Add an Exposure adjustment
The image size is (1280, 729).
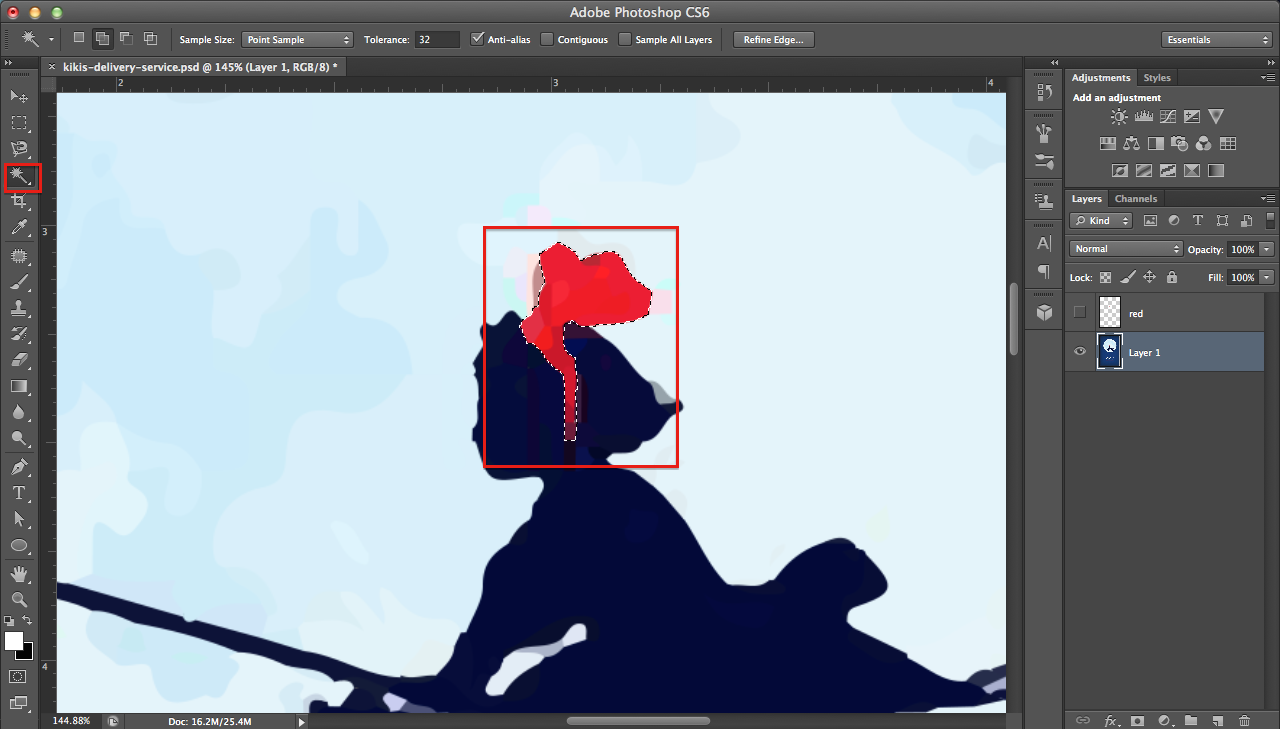coord(1192,116)
